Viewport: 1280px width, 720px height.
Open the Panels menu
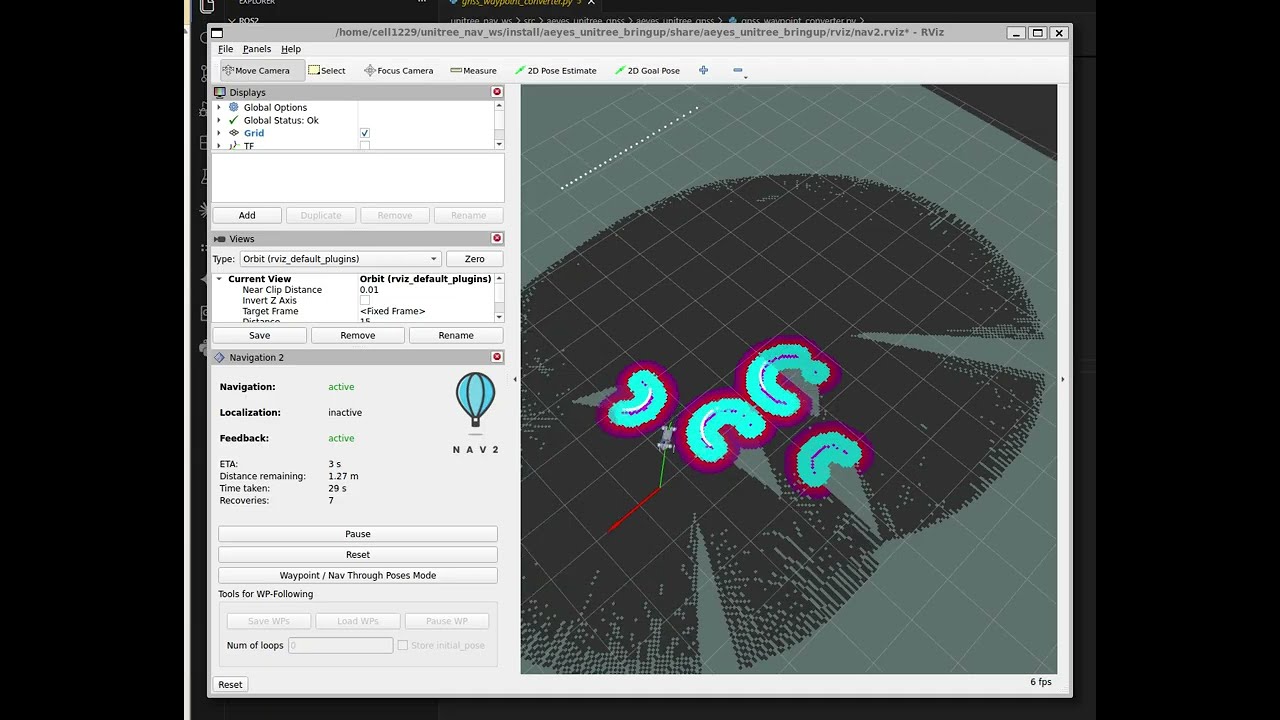pos(257,49)
